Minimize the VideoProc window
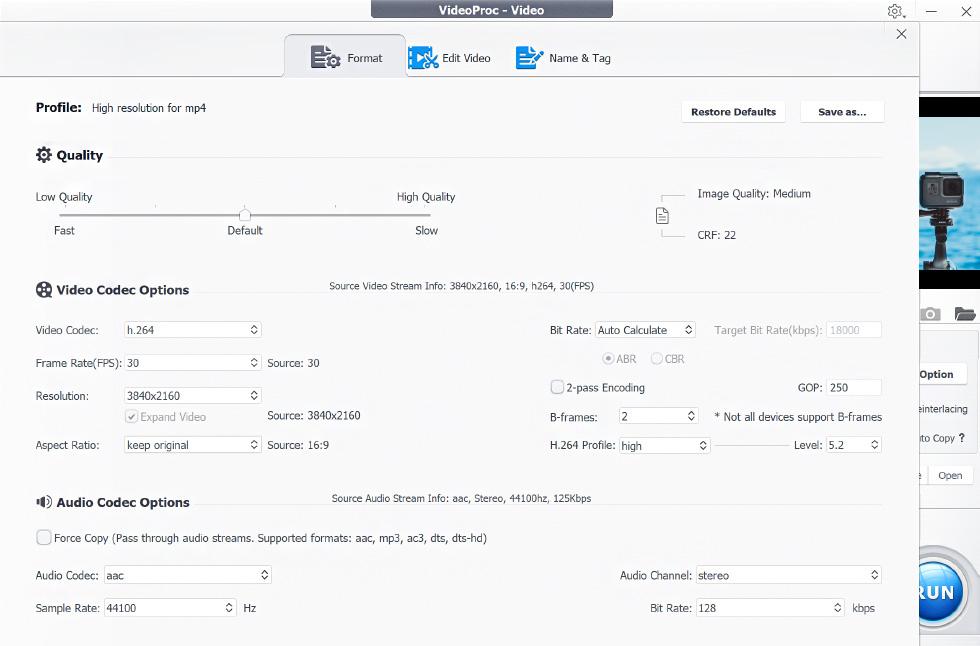The image size is (980, 646). point(931,11)
